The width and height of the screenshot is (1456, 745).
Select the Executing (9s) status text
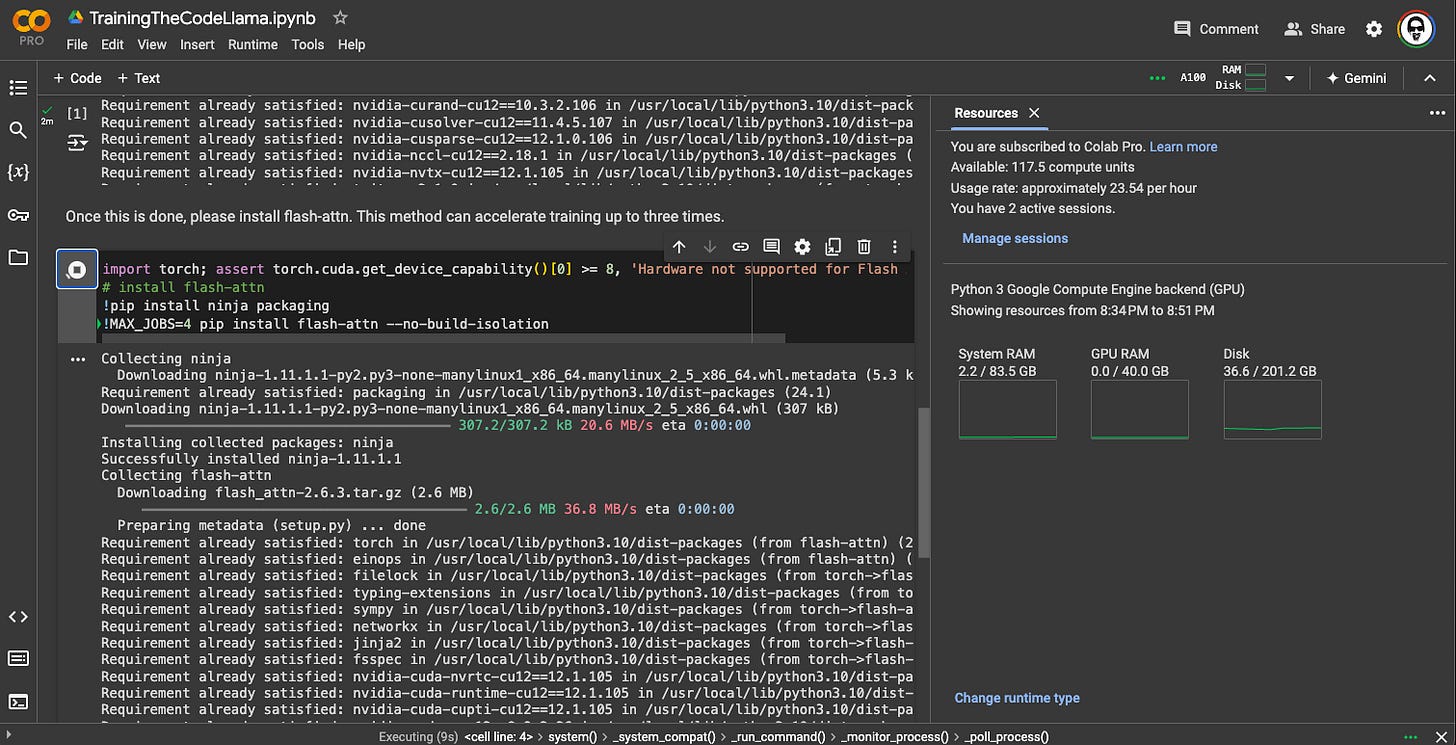pyautogui.click(x=418, y=737)
